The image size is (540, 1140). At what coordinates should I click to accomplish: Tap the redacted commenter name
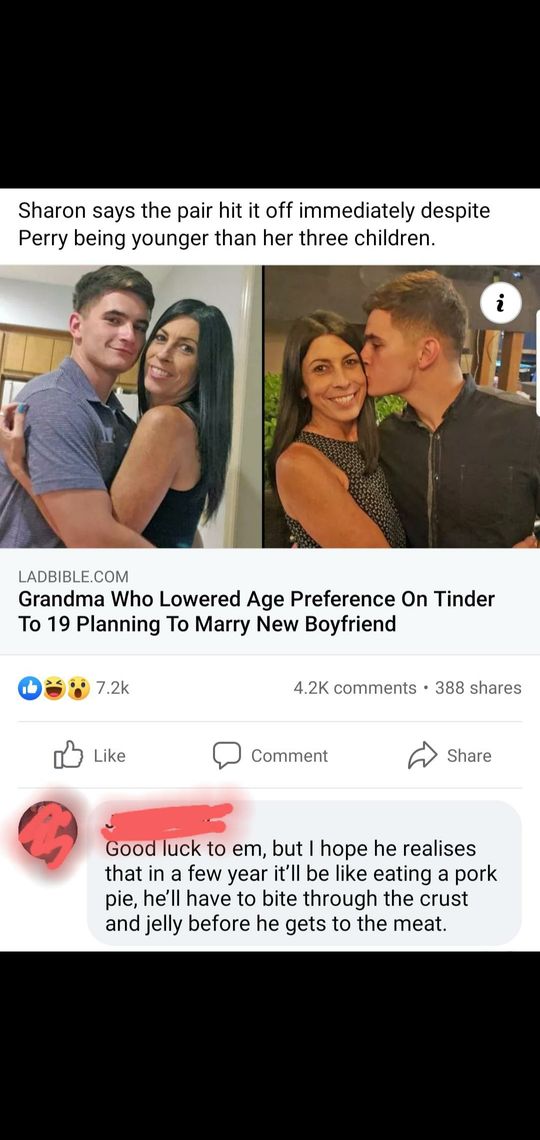[x=169, y=820]
